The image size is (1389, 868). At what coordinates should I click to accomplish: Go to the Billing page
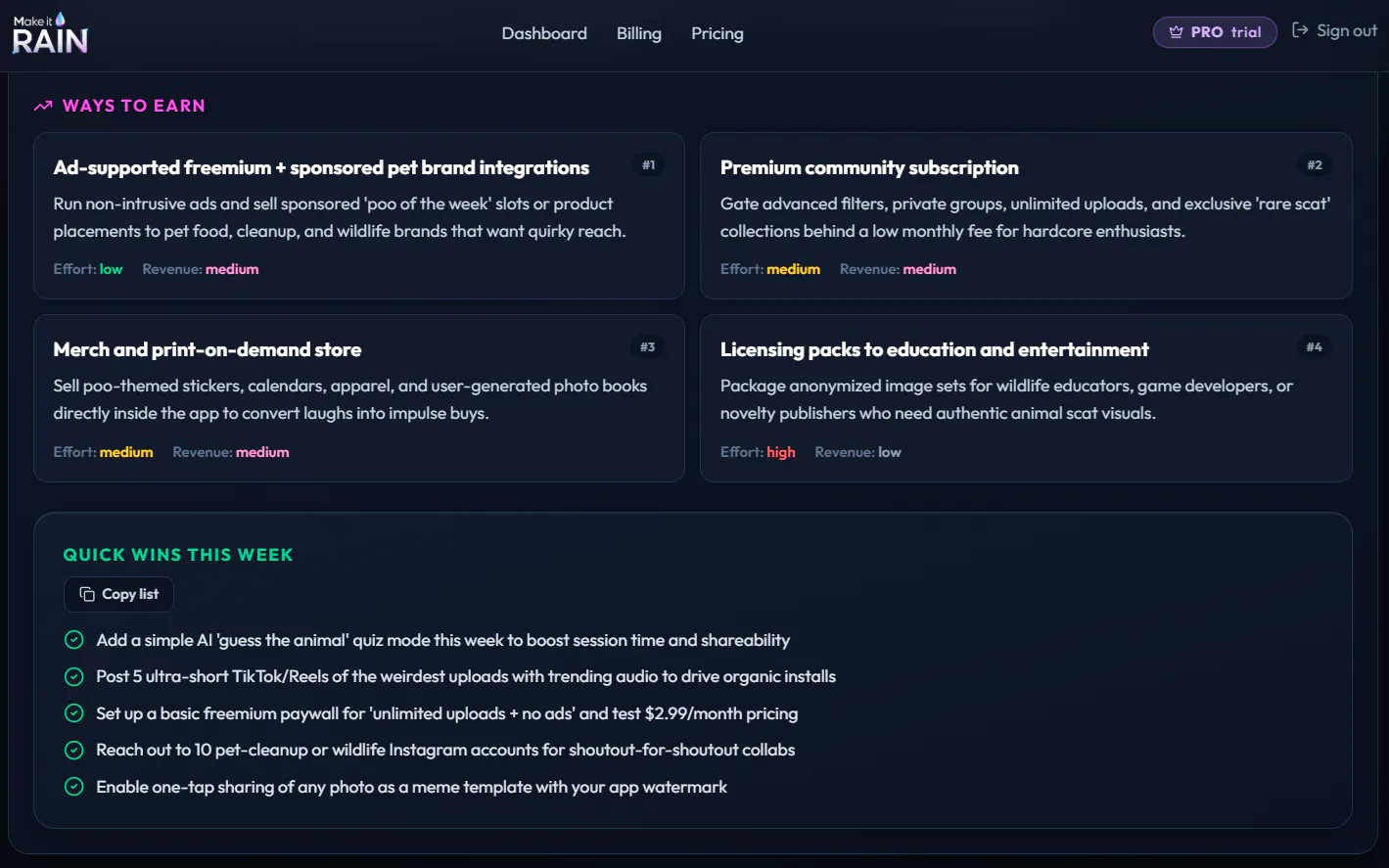point(639,33)
